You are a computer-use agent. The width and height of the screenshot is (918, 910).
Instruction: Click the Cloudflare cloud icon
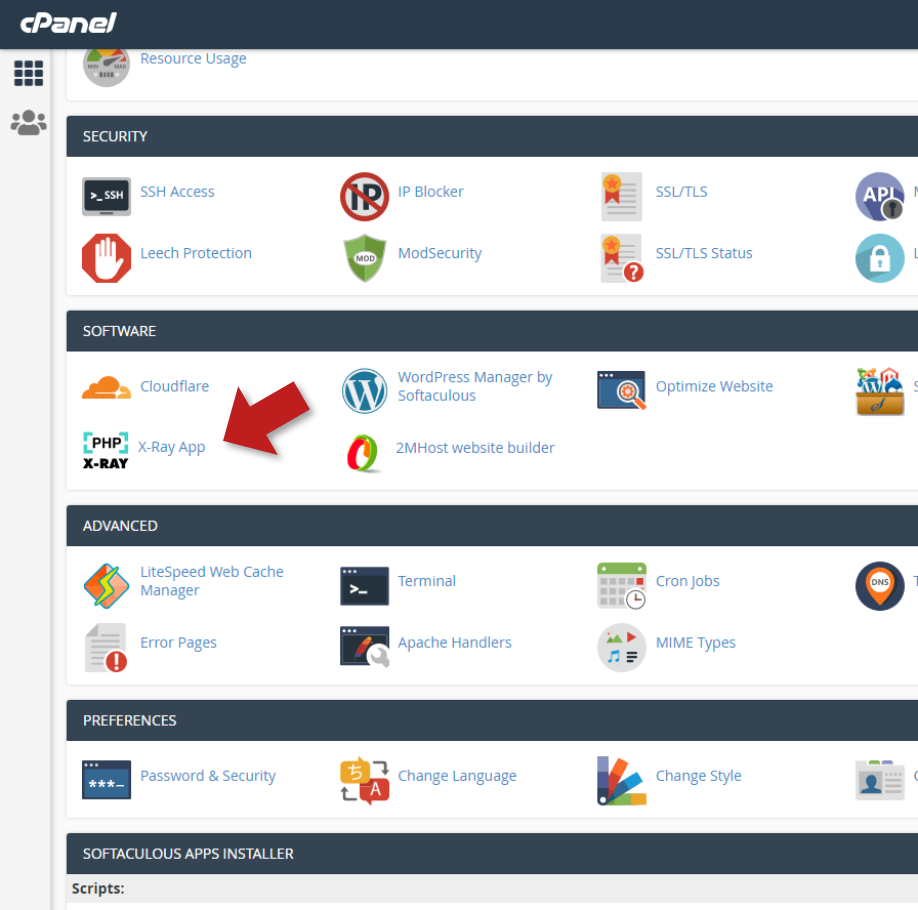point(106,388)
